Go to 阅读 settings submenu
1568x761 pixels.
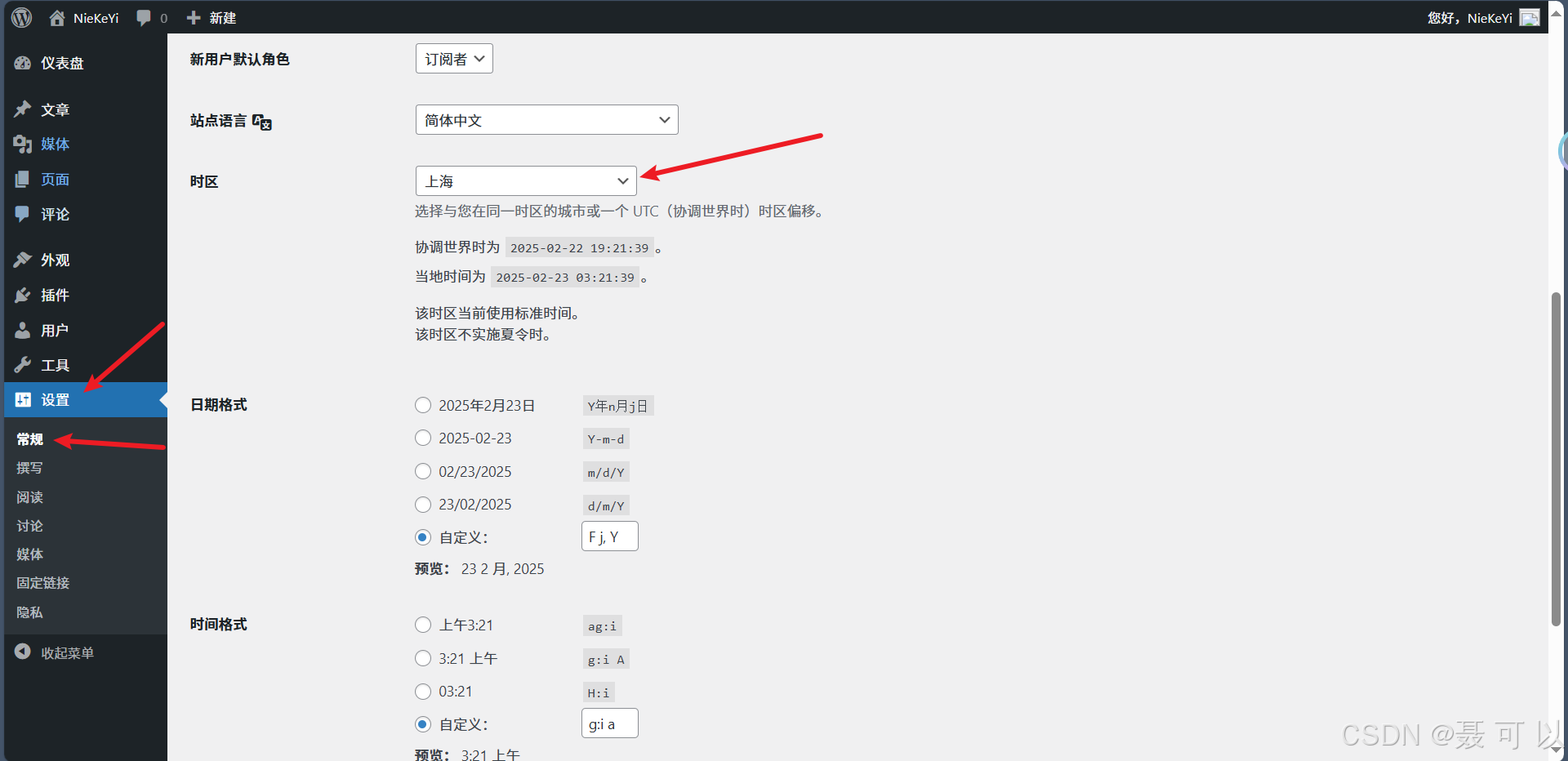29,497
